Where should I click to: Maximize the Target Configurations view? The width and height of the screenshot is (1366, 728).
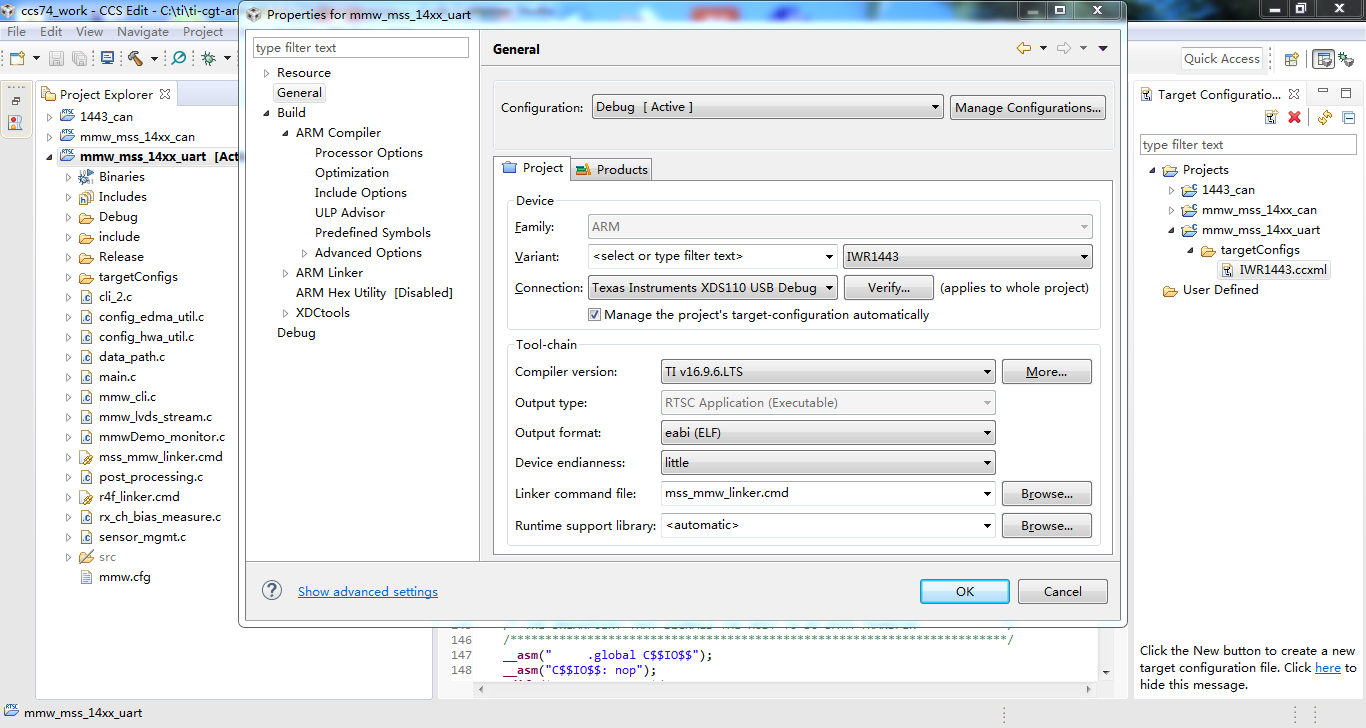1346,92
